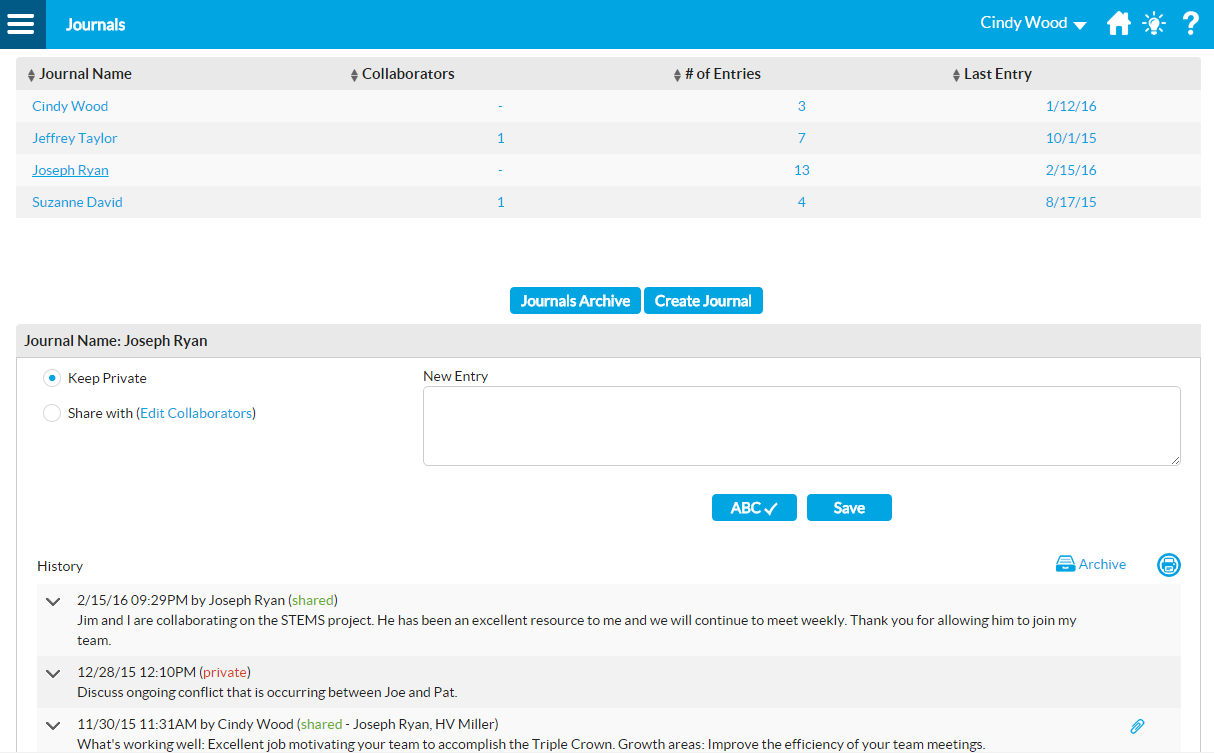Run spell check with ABC button
This screenshot has width=1214, height=753.
point(753,508)
